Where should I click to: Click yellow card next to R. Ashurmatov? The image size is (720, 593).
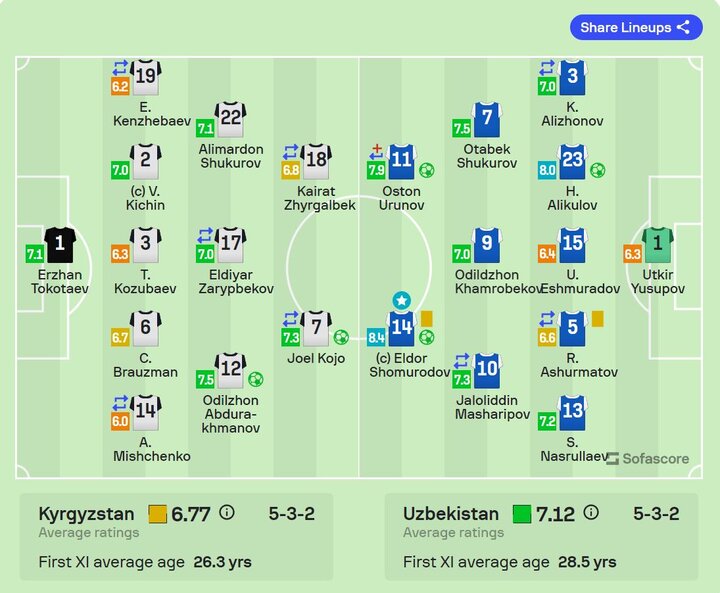(x=598, y=318)
